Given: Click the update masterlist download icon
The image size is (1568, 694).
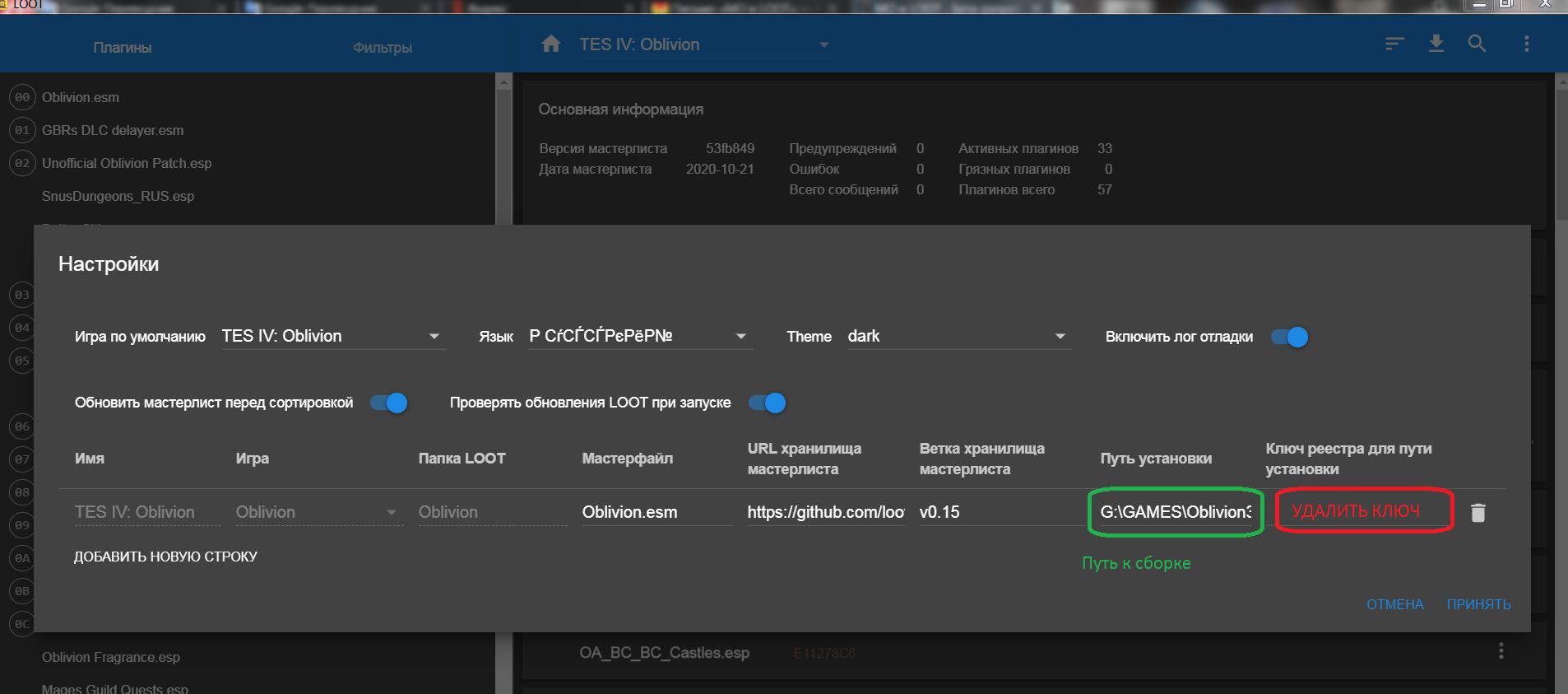Looking at the screenshot, I should click(x=1436, y=44).
